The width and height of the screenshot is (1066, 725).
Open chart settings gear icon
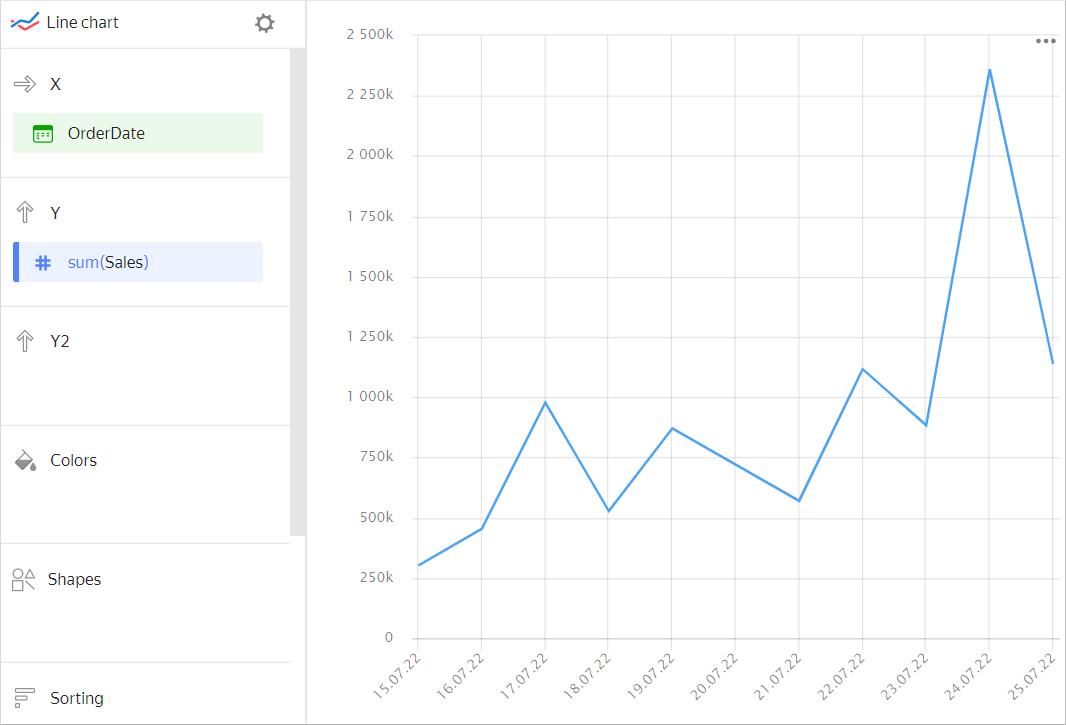[264, 23]
